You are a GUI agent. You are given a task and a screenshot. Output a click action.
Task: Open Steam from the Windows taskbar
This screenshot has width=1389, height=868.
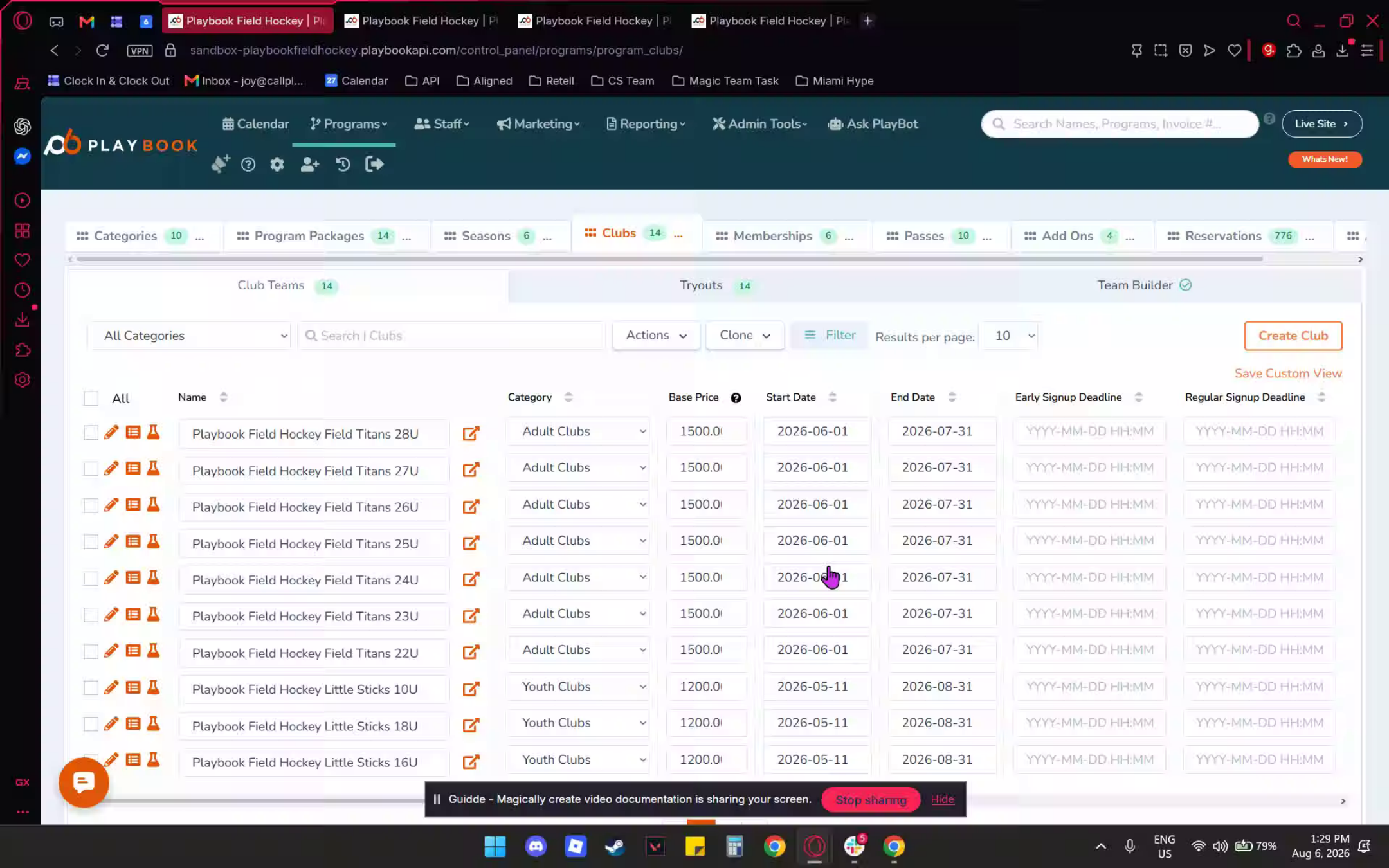click(615, 847)
